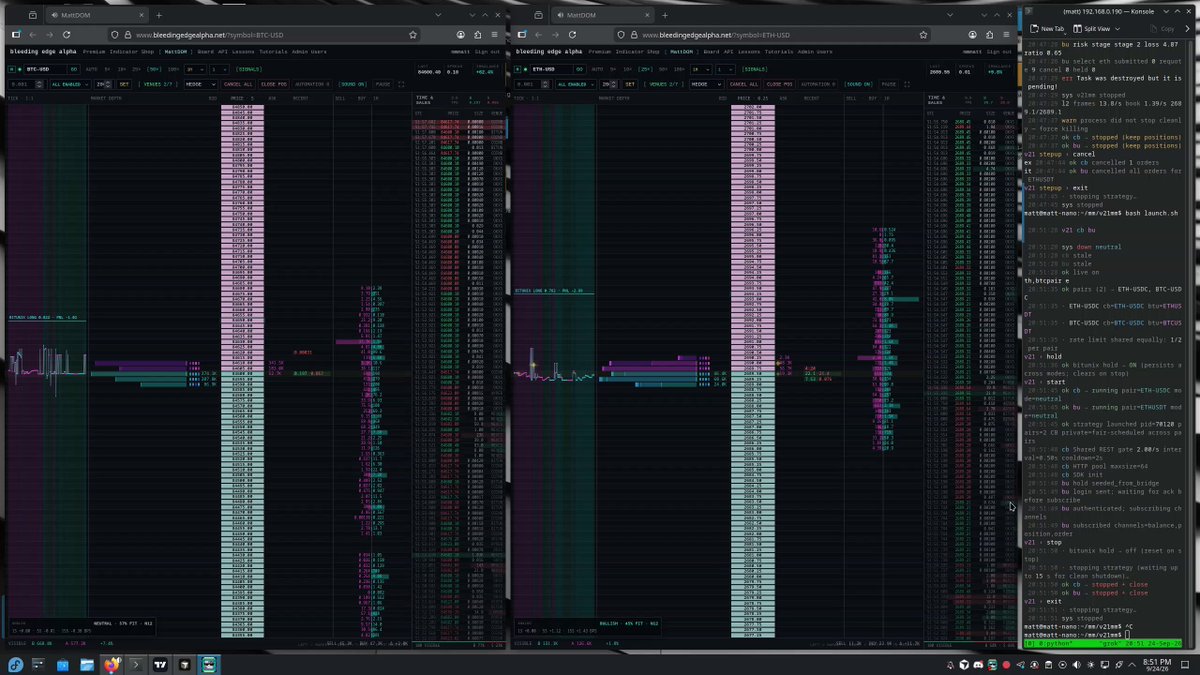The image size is (1200, 675).
Task: Click CLOSE POS in the ETH-USD window
Action: coord(778,84)
